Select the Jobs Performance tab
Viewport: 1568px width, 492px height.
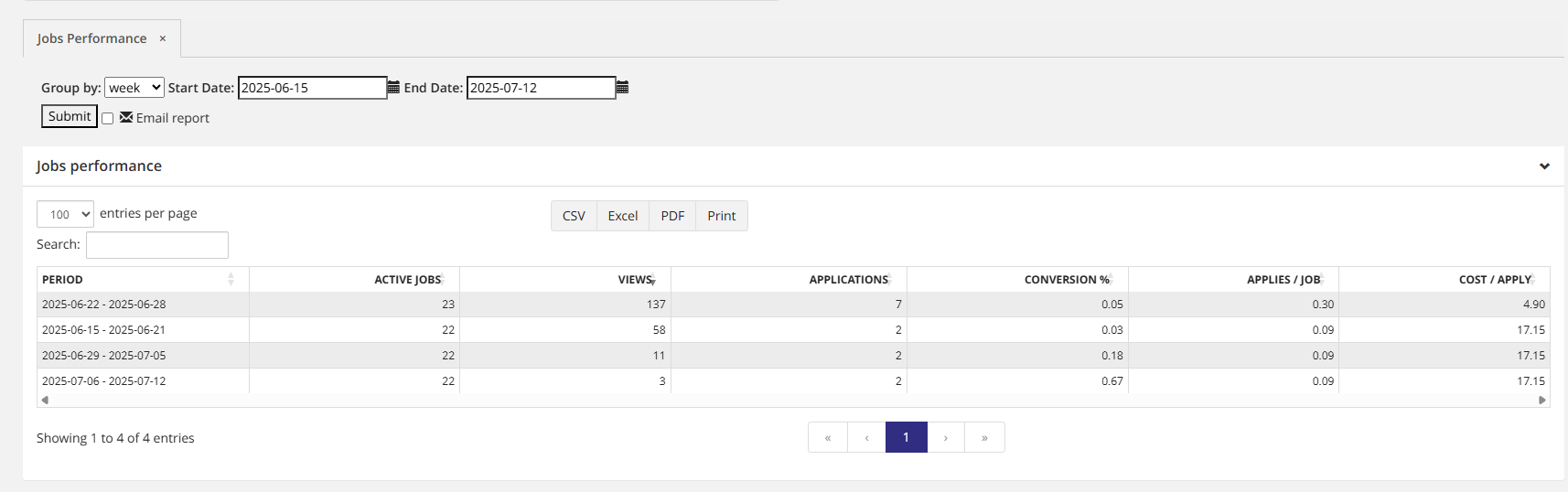pyautogui.click(x=91, y=38)
